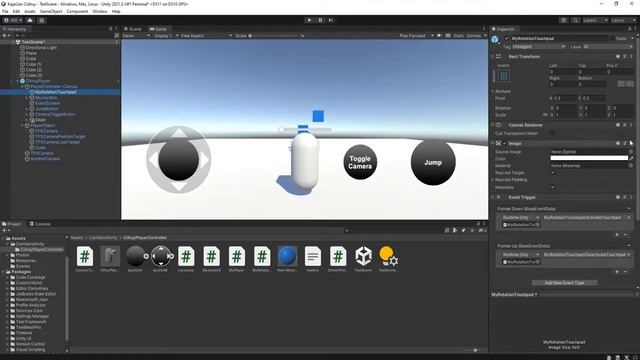Collapse the Event Trigger component foldout
640x360 pixels.
[x=493, y=197]
